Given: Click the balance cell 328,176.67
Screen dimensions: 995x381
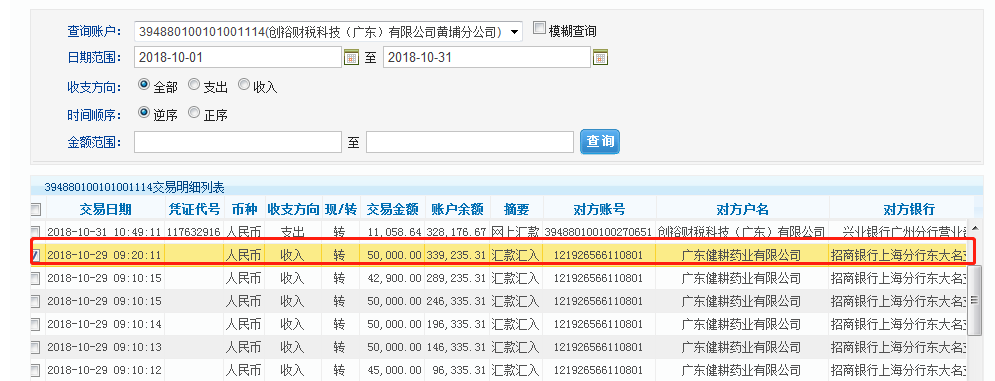Looking at the screenshot, I should click(x=457, y=232).
